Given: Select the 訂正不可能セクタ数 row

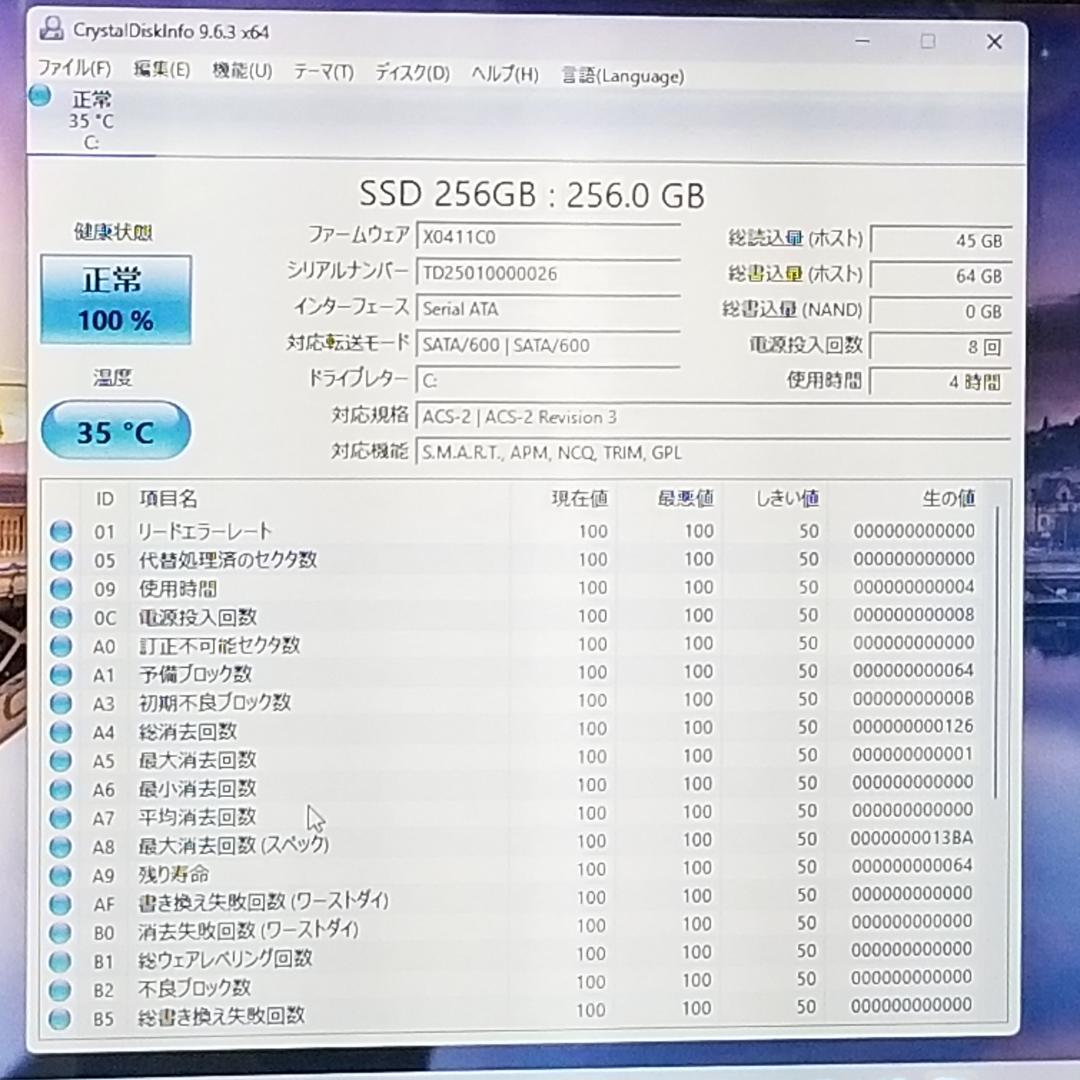Looking at the screenshot, I should click(513, 645).
